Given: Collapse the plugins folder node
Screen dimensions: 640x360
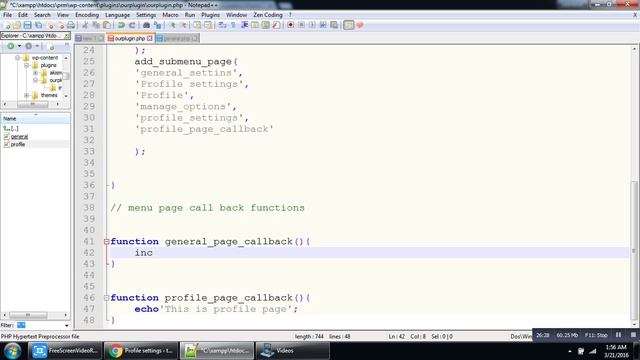Looking at the screenshot, I should (x=26, y=65).
